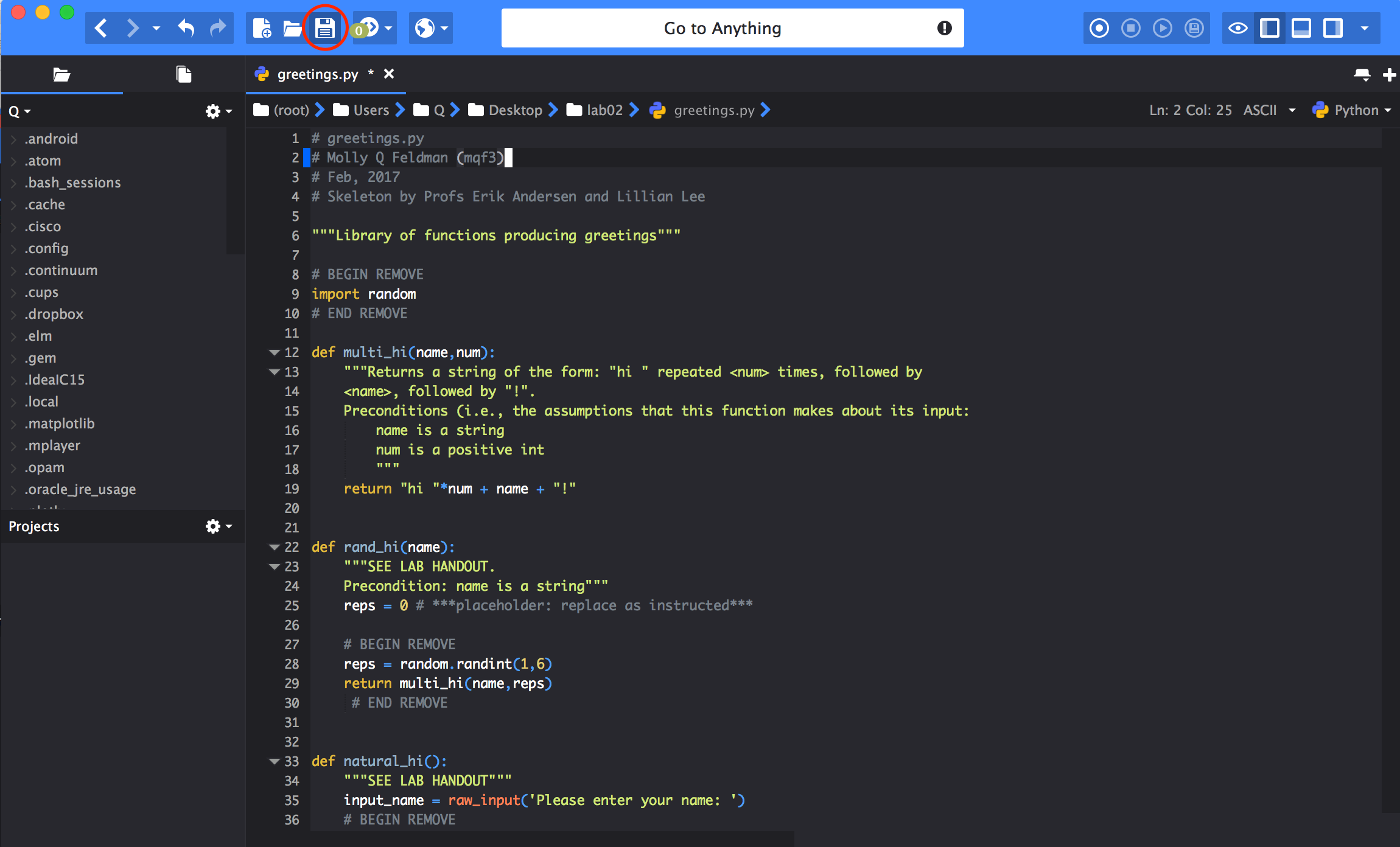The width and height of the screenshot is (1400, 847).
Task: Toggle the left side pane visibility
Action: pos(1269,28)
